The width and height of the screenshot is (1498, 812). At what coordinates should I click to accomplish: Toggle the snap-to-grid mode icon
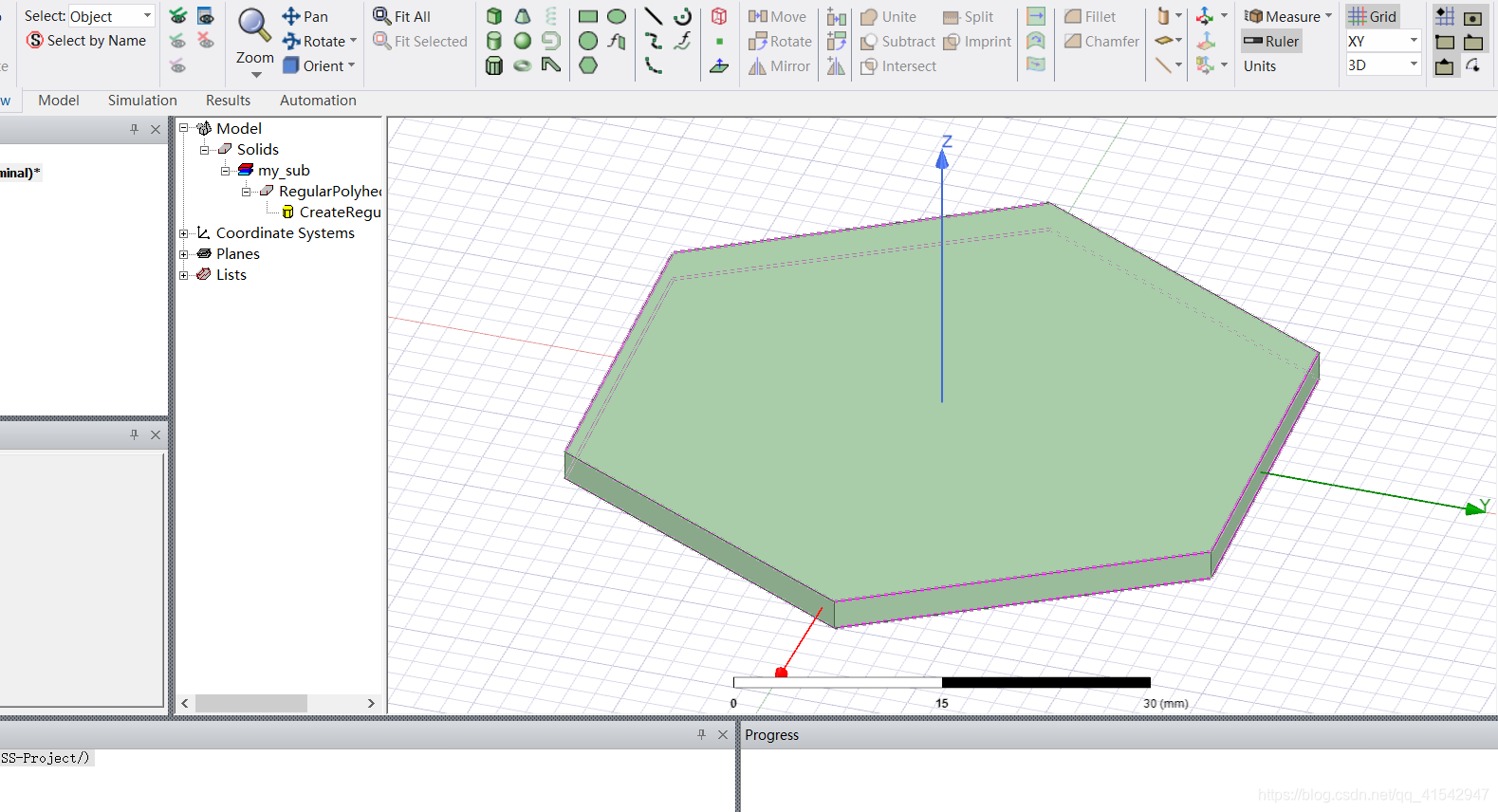coord(1445,16)
